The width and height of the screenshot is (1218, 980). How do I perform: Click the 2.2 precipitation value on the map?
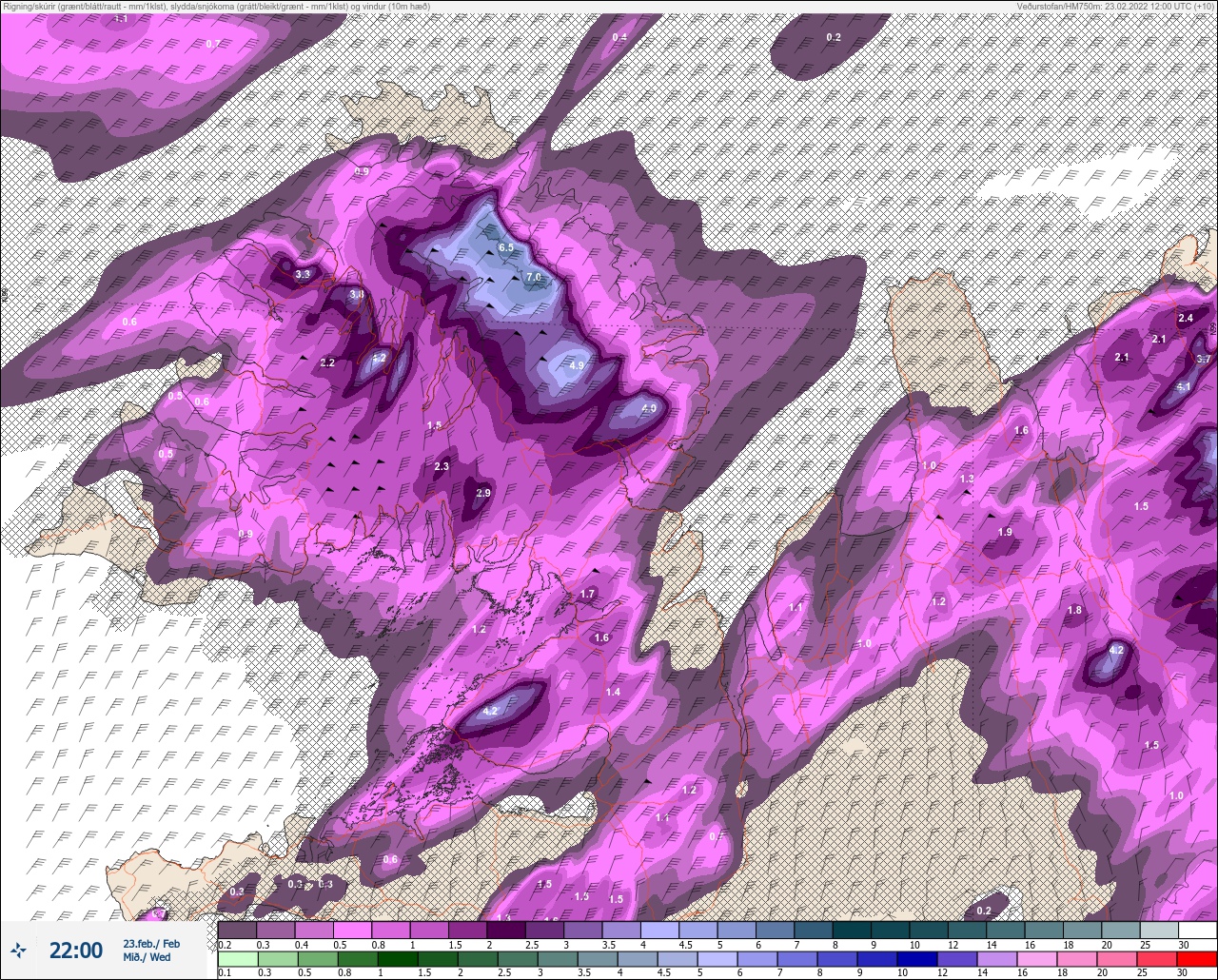tap(327, 363)
